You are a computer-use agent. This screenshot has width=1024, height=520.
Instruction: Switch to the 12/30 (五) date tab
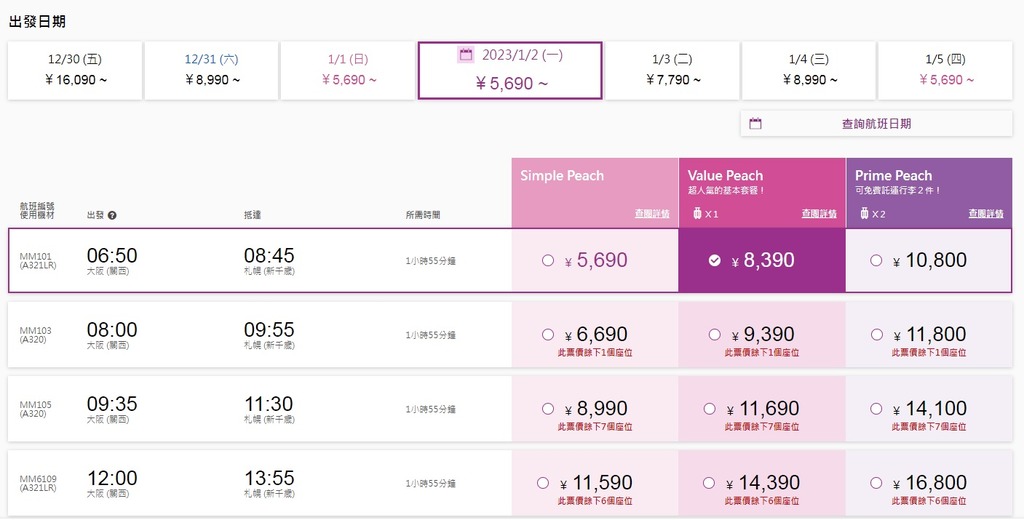coord(75,71)
